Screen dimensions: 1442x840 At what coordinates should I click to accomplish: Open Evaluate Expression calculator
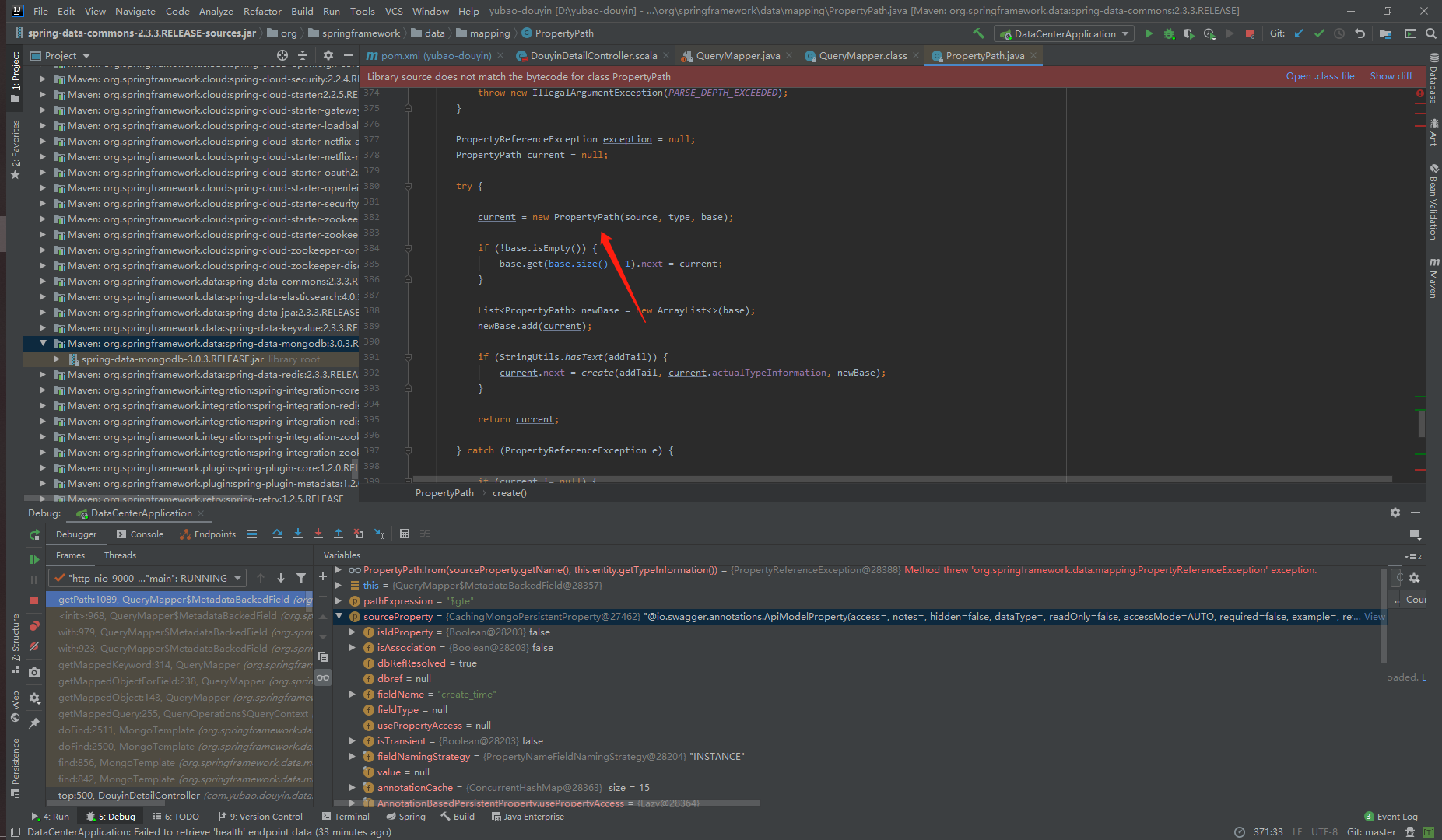(405, 534)
